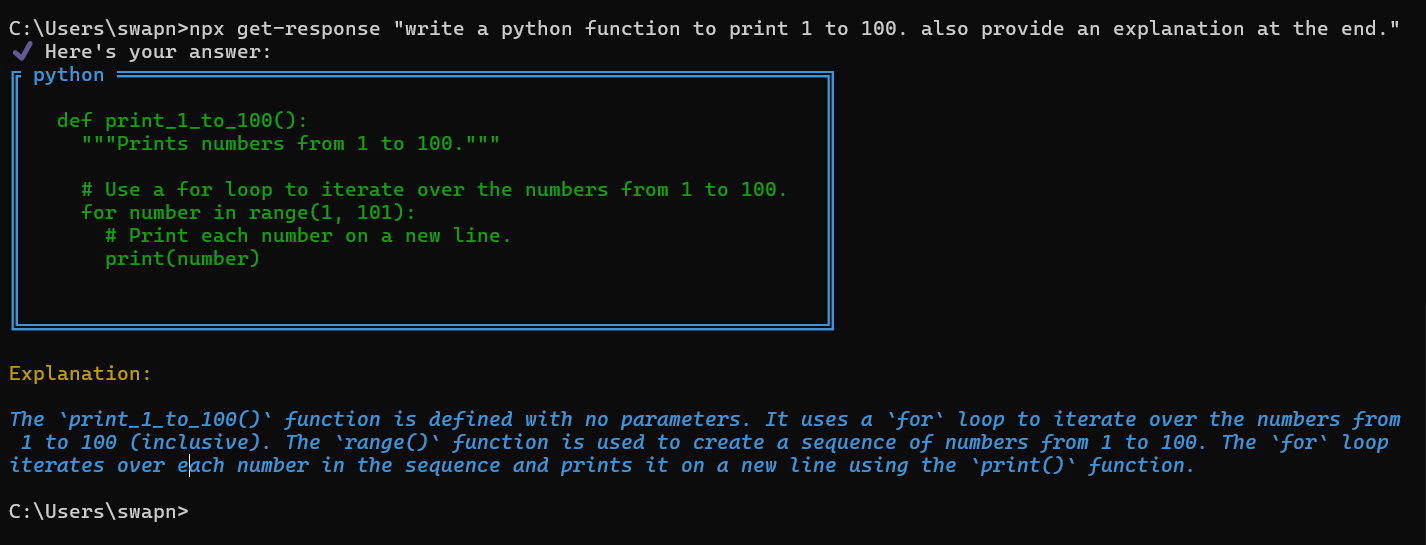Image resolution: width=1426 pixels, height=545 pixels.
Task: Click the 'print(number)' code line
Action: 182,259
